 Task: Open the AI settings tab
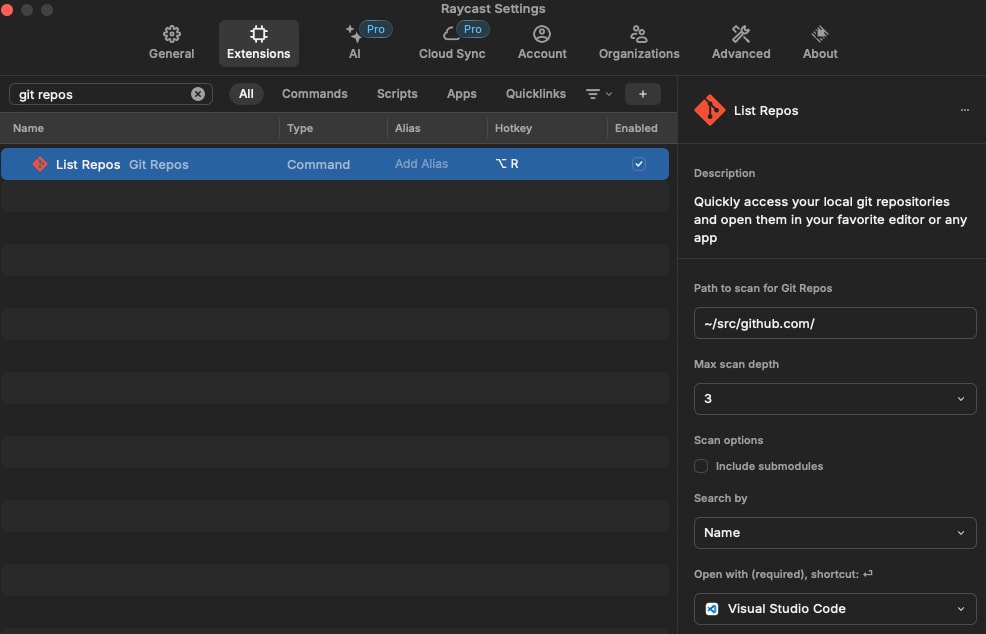pos(355,43)
